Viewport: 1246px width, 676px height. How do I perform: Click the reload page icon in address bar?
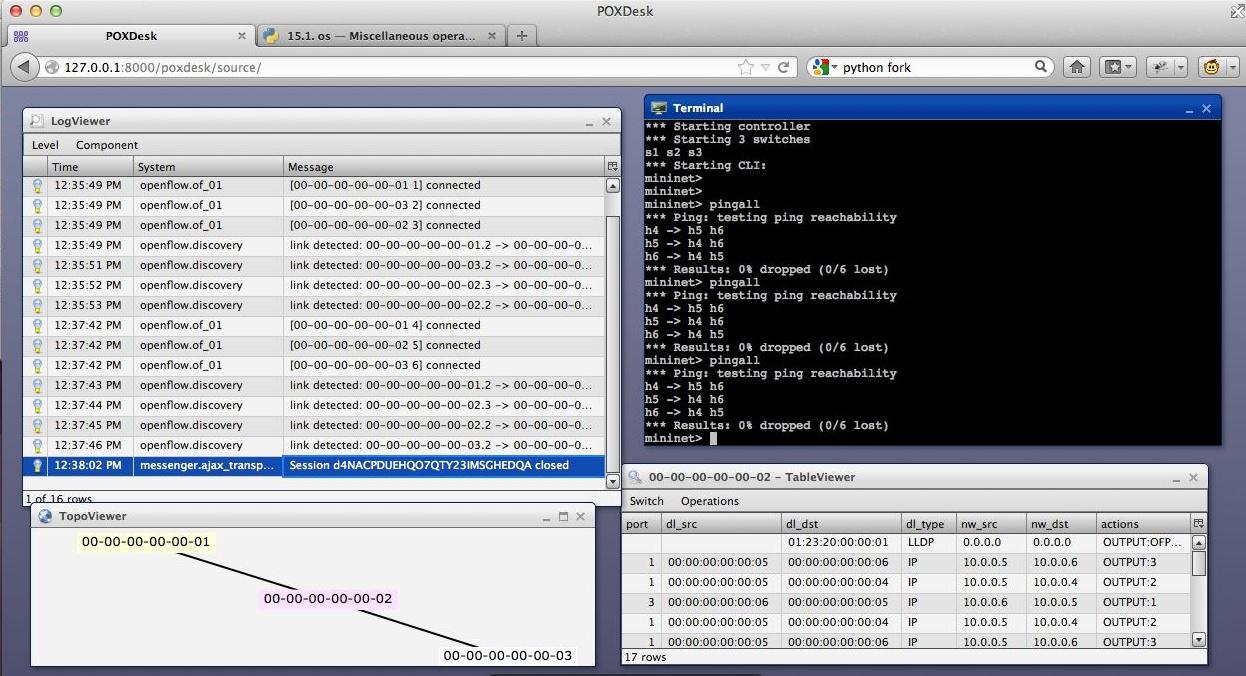pos(784,67)
